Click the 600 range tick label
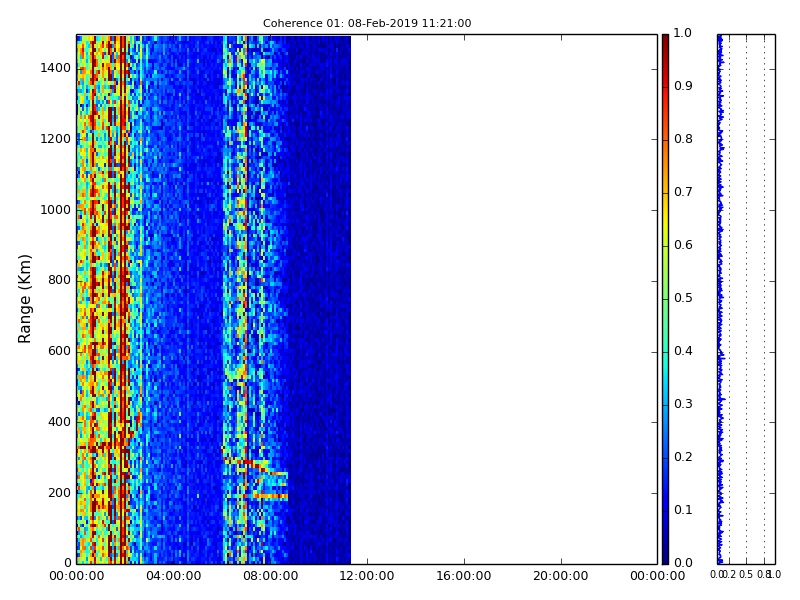This screenshot has width=800, height=600. coord(59,351)
